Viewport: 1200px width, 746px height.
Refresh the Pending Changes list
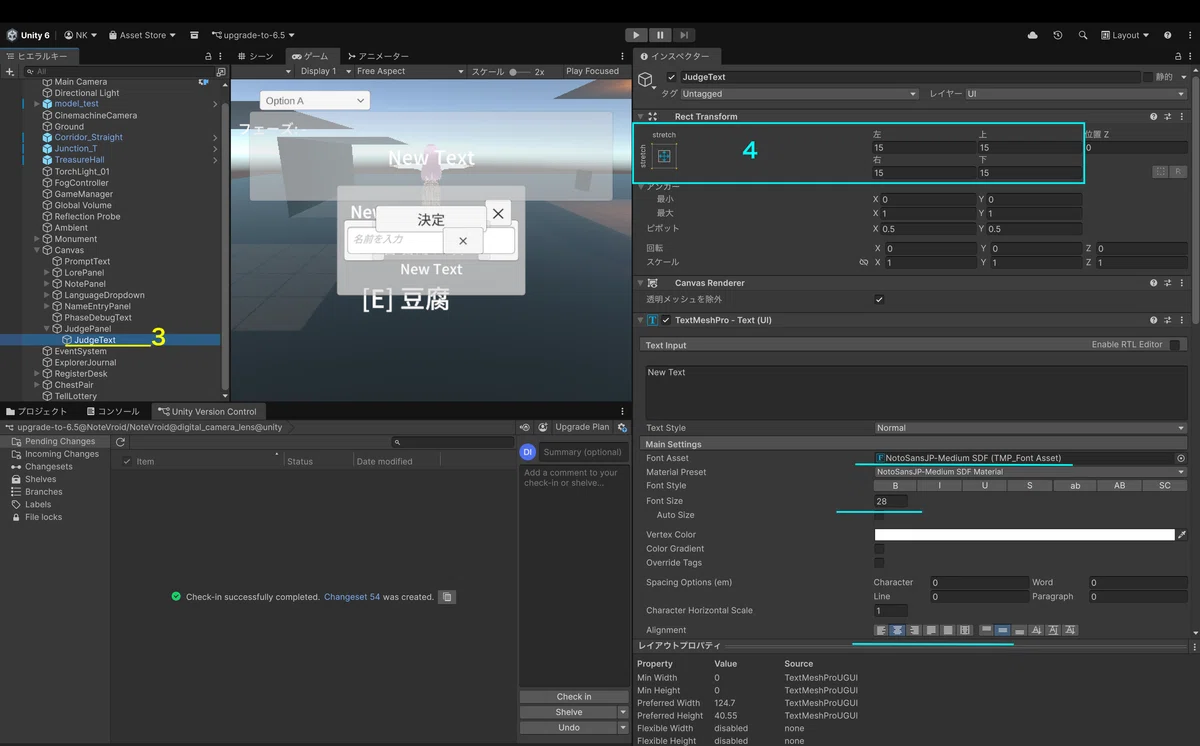[120, 442]
